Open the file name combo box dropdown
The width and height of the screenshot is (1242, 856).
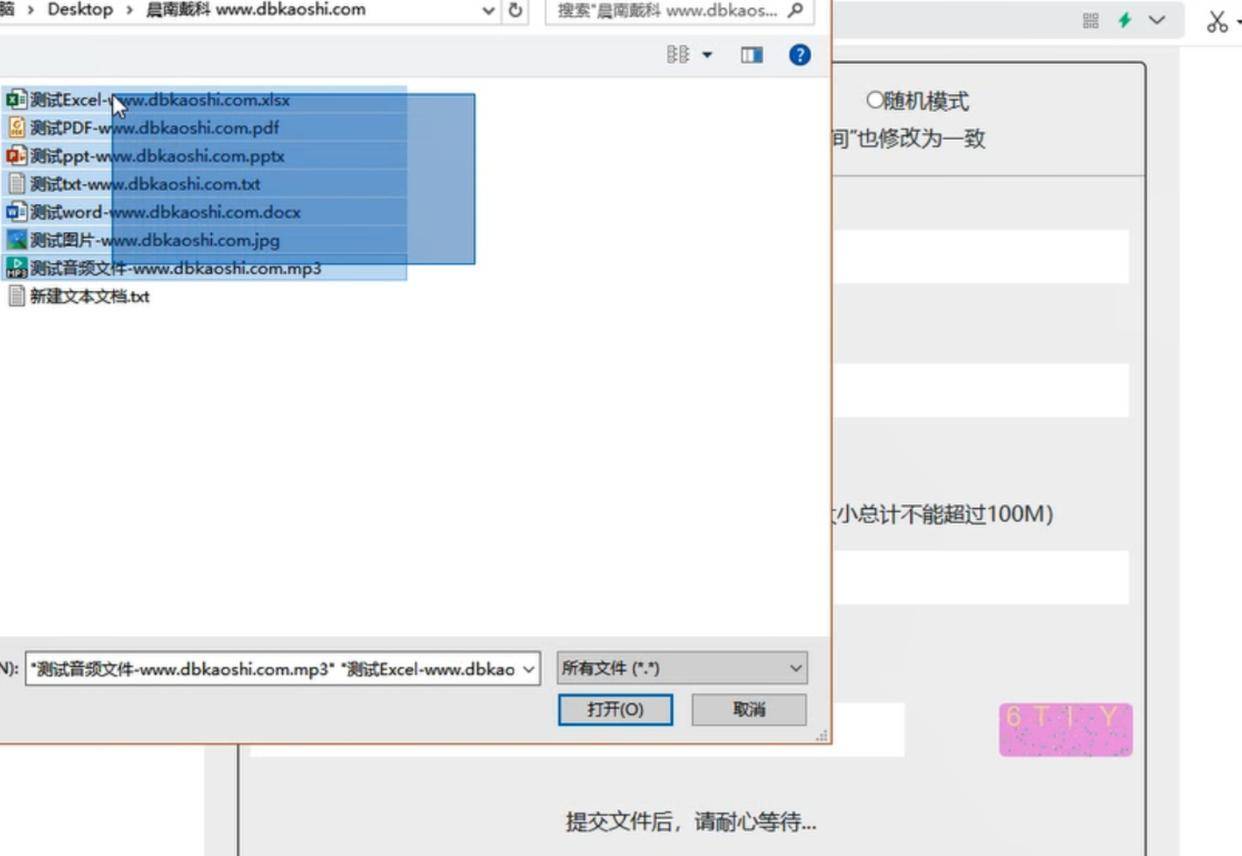[528, 669]
